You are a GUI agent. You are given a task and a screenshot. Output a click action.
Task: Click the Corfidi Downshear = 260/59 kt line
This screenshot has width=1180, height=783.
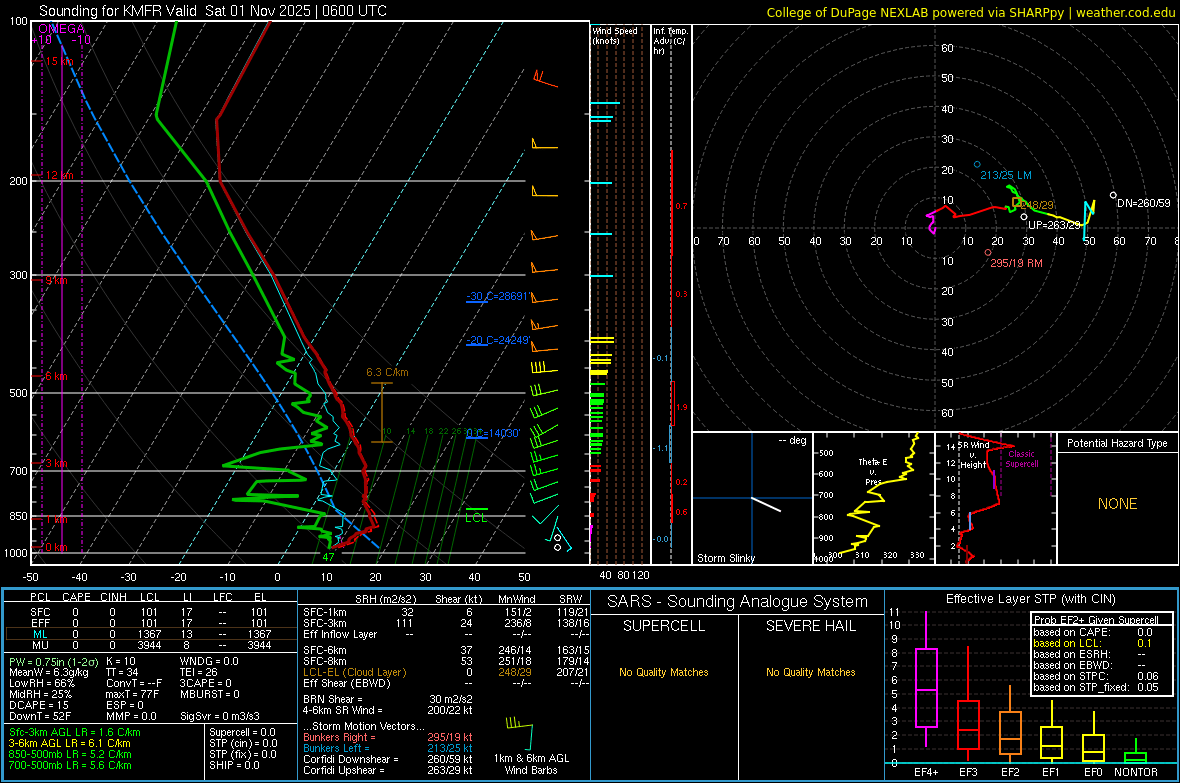[x=388, y=759]
